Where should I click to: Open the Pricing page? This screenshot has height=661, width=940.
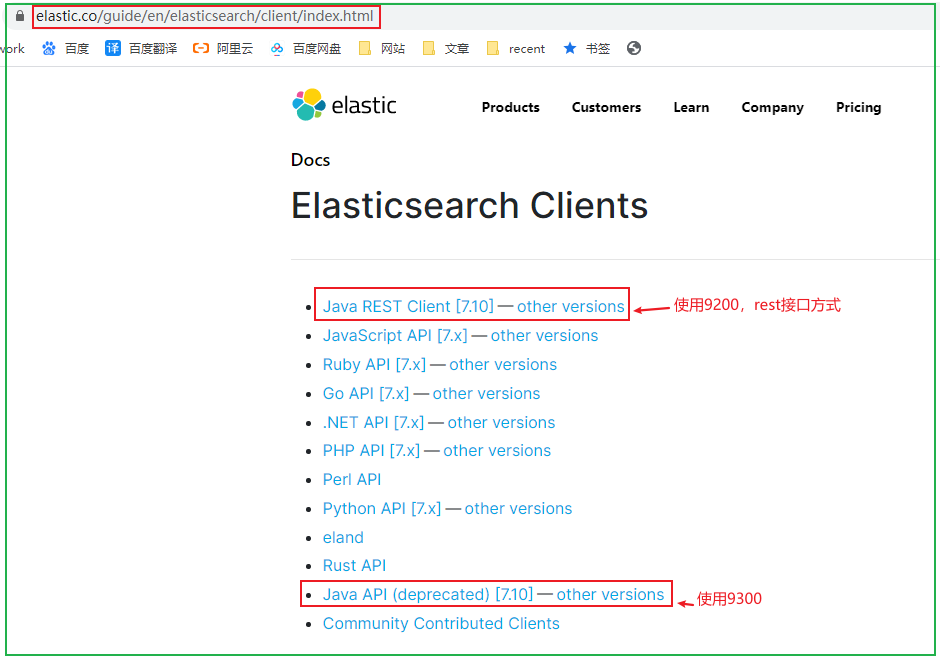pos(858,108)
